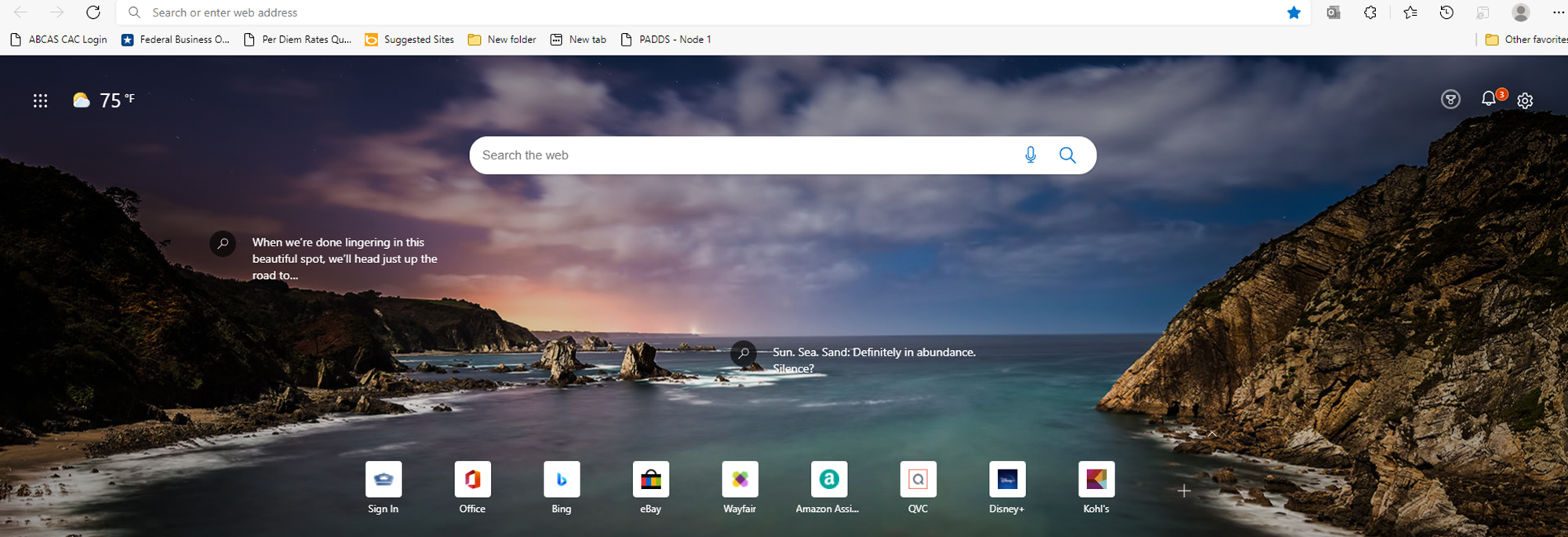Image resolution: width=1568 pixels, height=537 pixels.
Task: Open the user profile avatar
Action: tap(1521, 13)
